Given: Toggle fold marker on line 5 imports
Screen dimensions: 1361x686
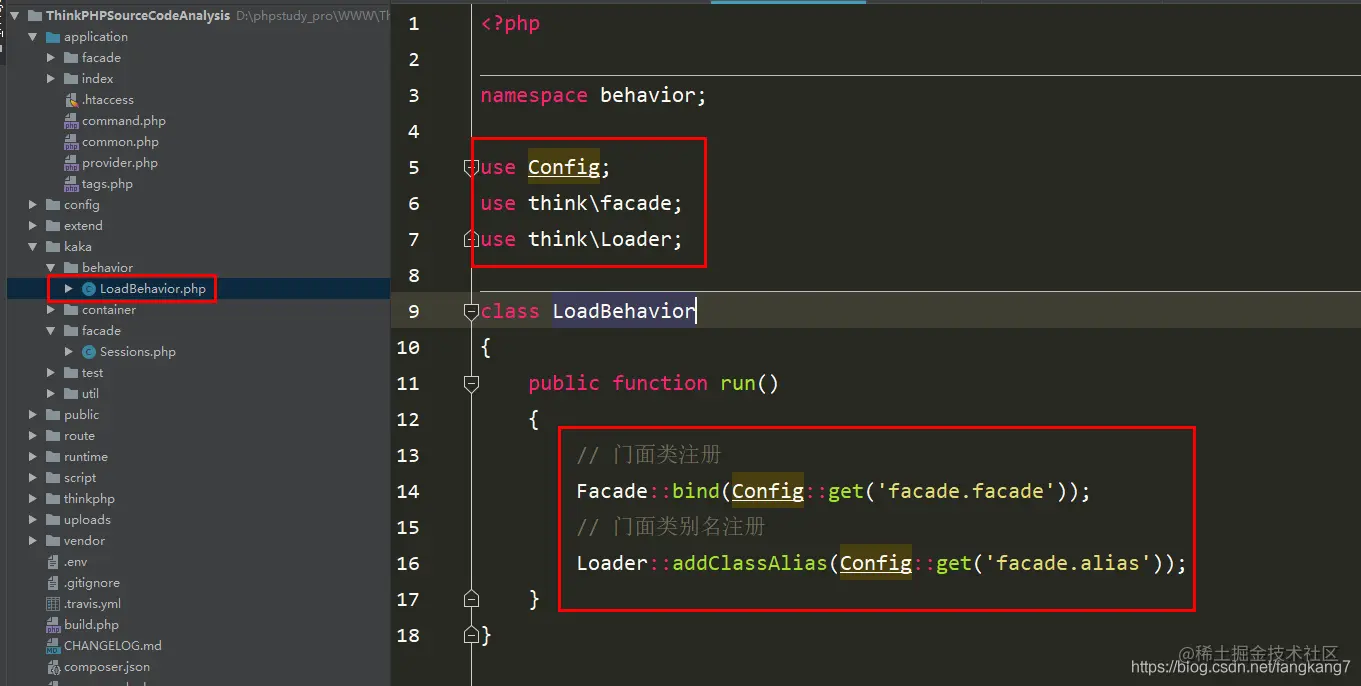Looking at the screenshot, I should click(x=472, y=168).
